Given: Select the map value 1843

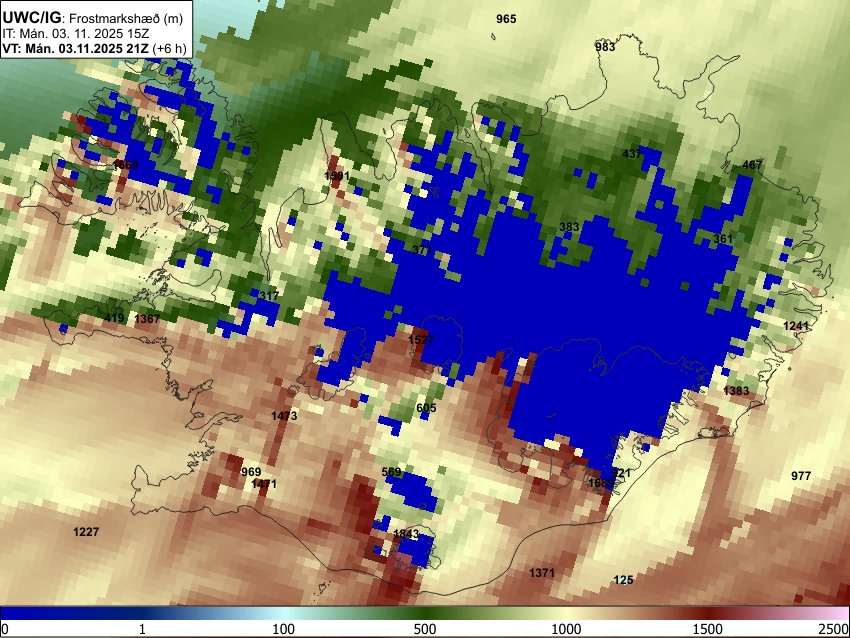Looking at the screenshot, I should coord(406,534).
